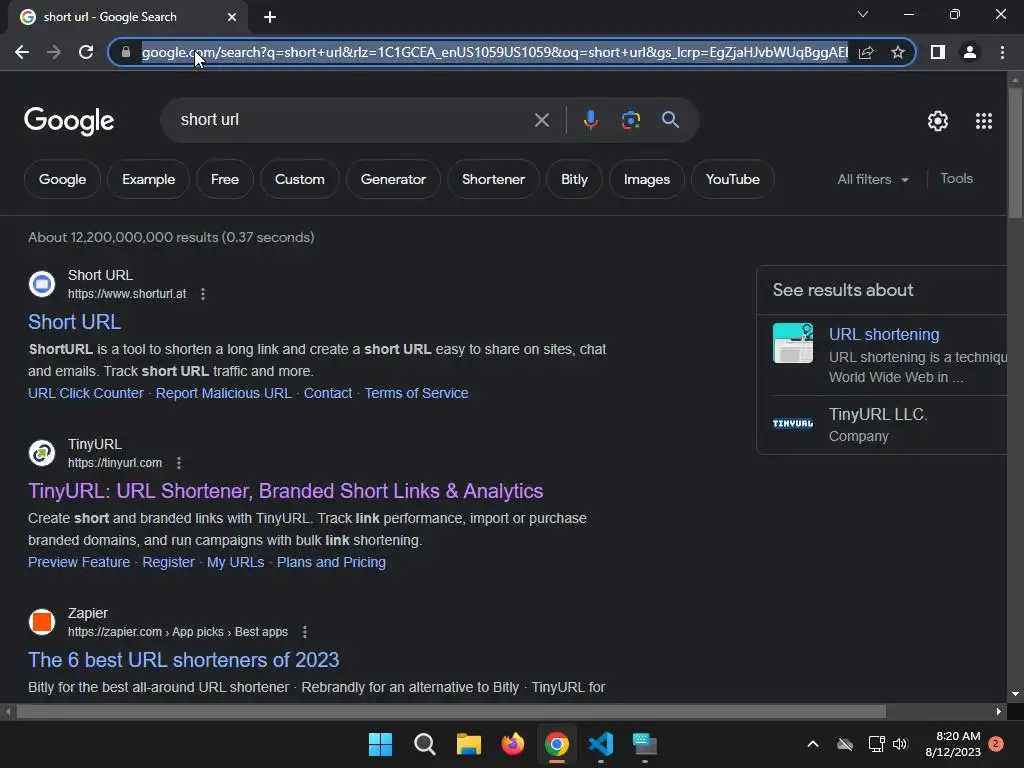The image size is (1024, 768).
Task: Click the URL shortening thumbnail image
Action: (793, 343)
